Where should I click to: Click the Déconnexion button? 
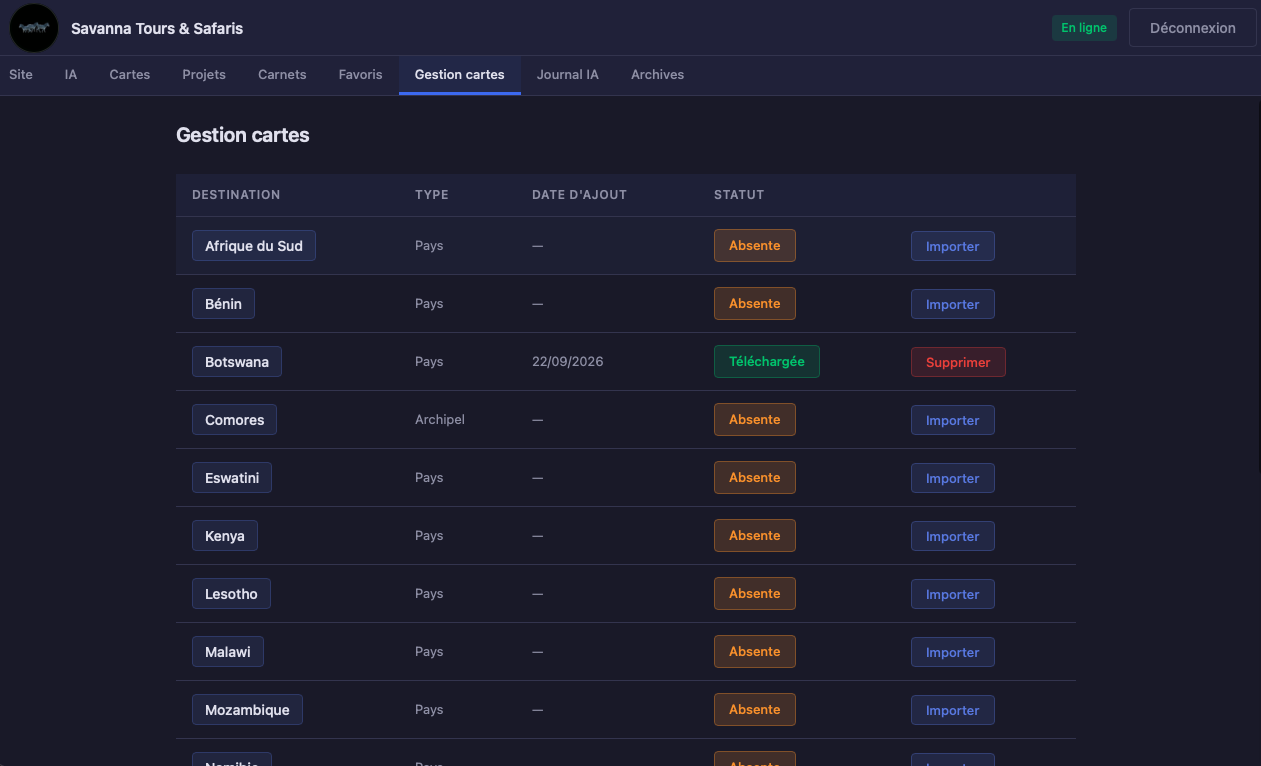(1192, 28)
